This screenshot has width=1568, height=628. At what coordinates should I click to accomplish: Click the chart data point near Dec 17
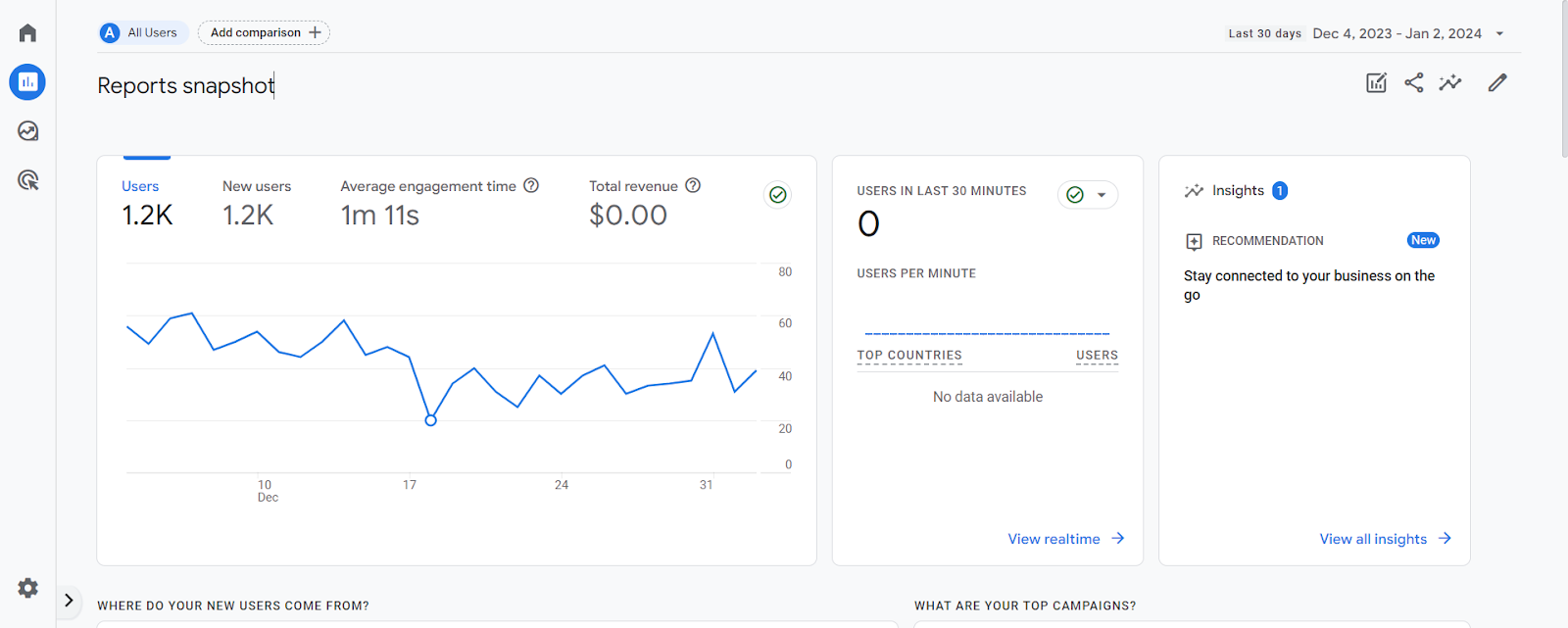point(430,420)
